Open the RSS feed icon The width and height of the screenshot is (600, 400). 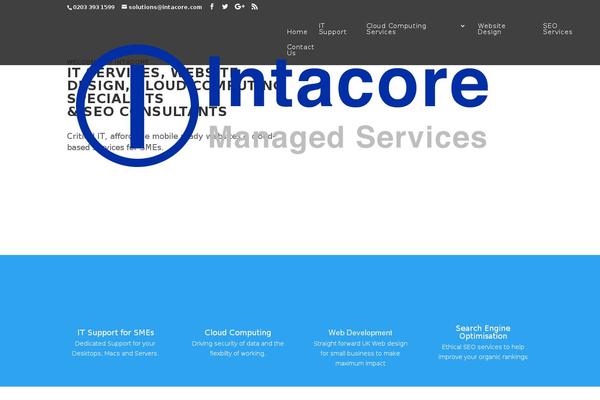(x=254, y=7)
